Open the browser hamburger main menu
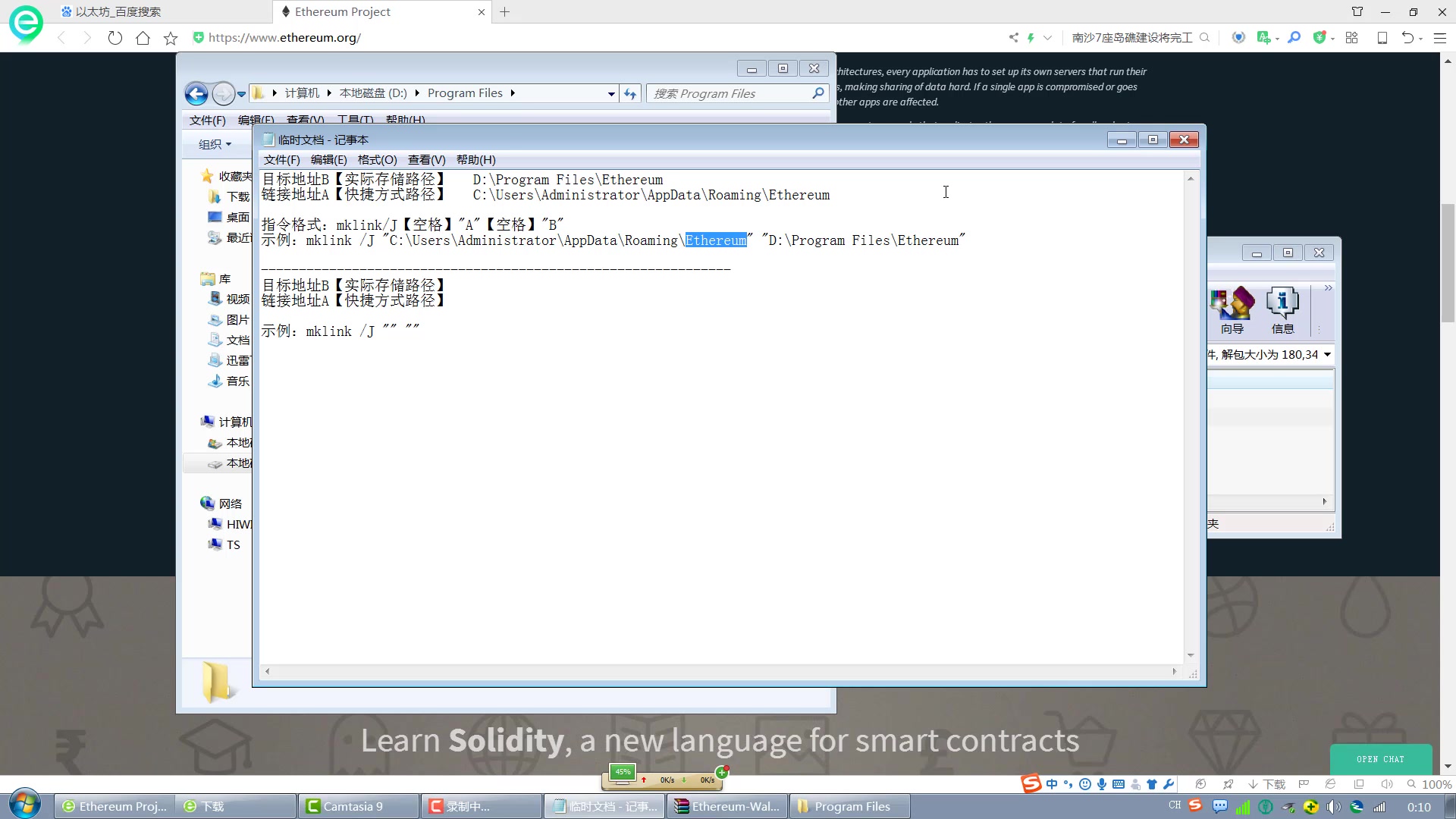This screenshot has width=1456, height=819. pos(1440,37)
